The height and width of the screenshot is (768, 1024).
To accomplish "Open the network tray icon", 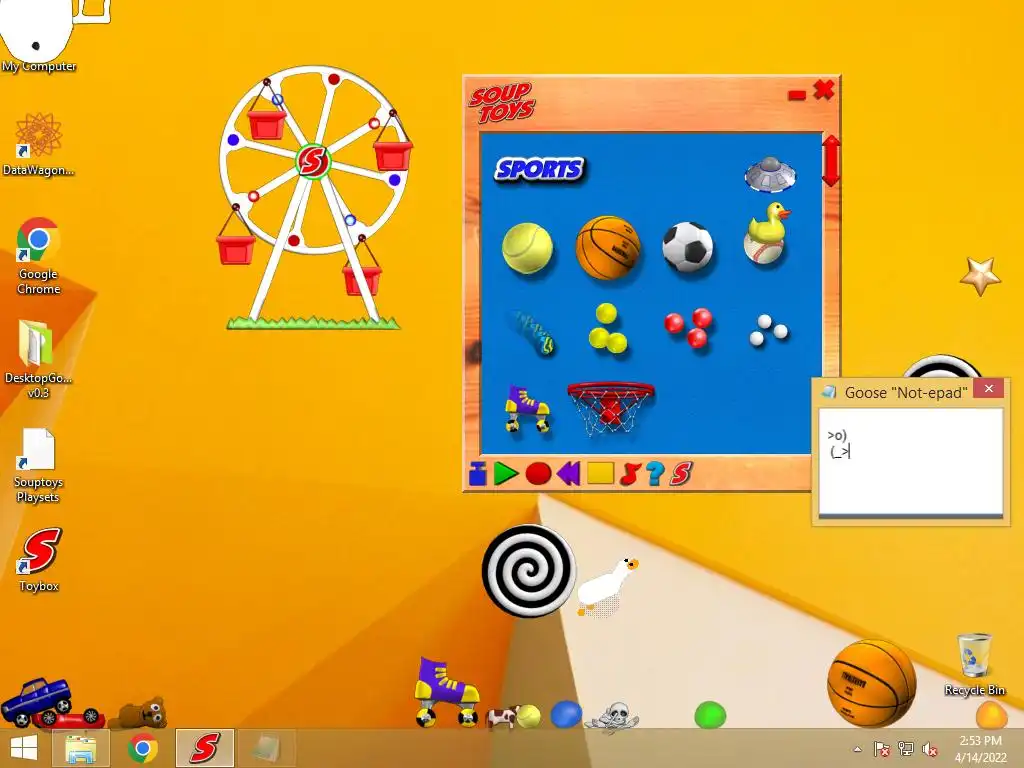I will (906, 749).
